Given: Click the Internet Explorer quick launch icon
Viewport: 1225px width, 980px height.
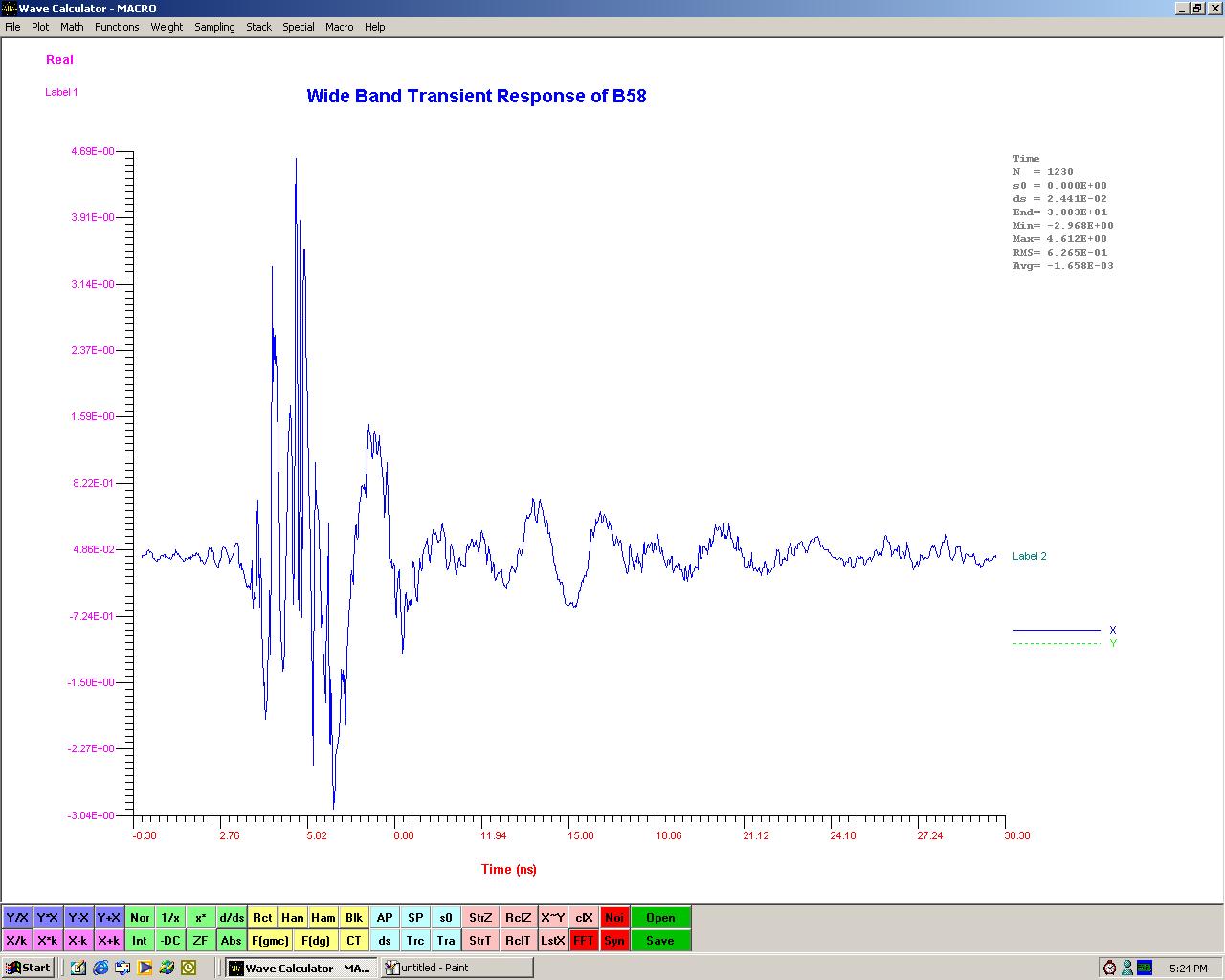Looking at the screenshot, I should tap(100, 968).
